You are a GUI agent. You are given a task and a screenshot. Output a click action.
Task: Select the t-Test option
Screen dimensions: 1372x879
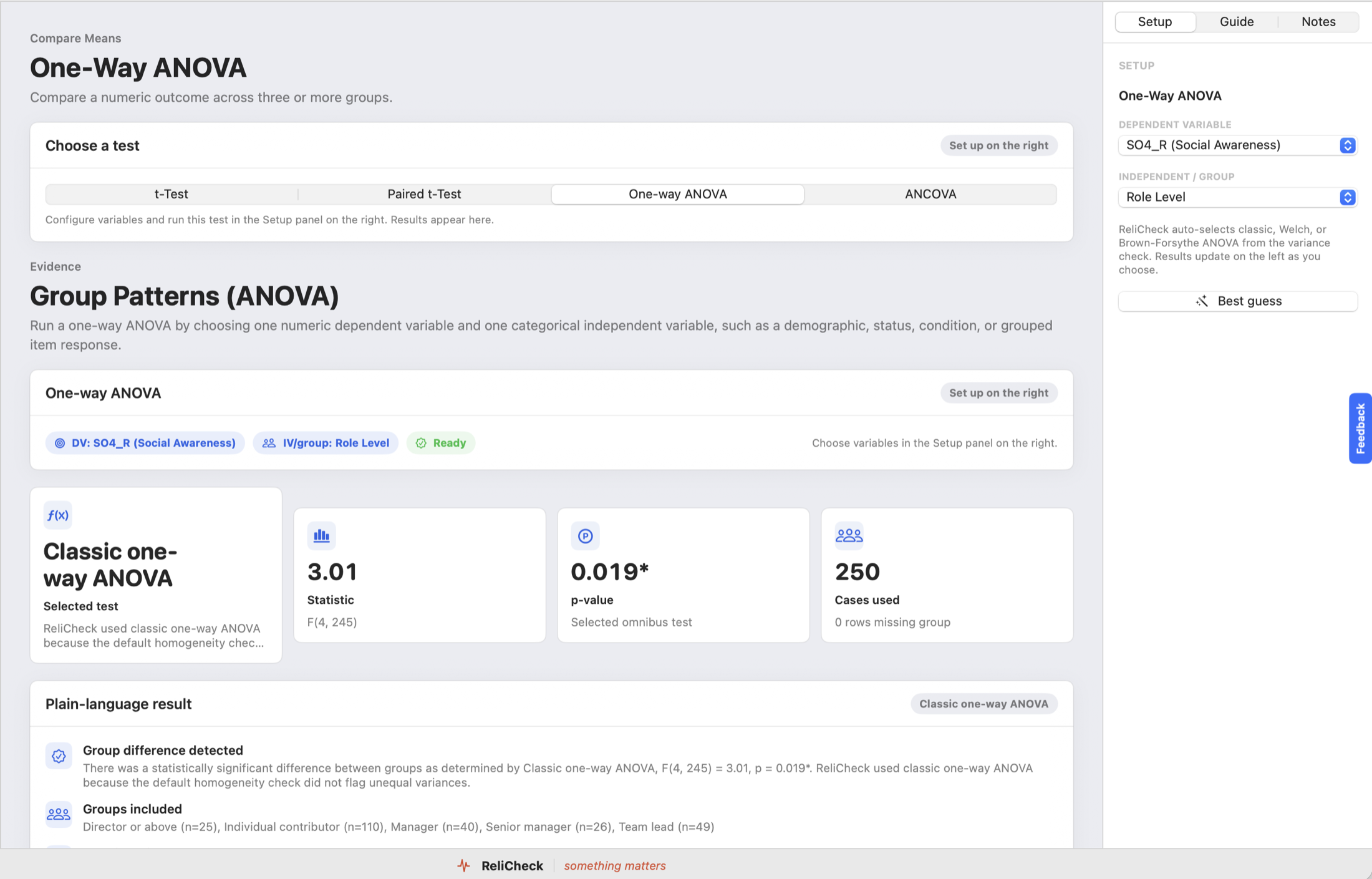pos(171,194)
